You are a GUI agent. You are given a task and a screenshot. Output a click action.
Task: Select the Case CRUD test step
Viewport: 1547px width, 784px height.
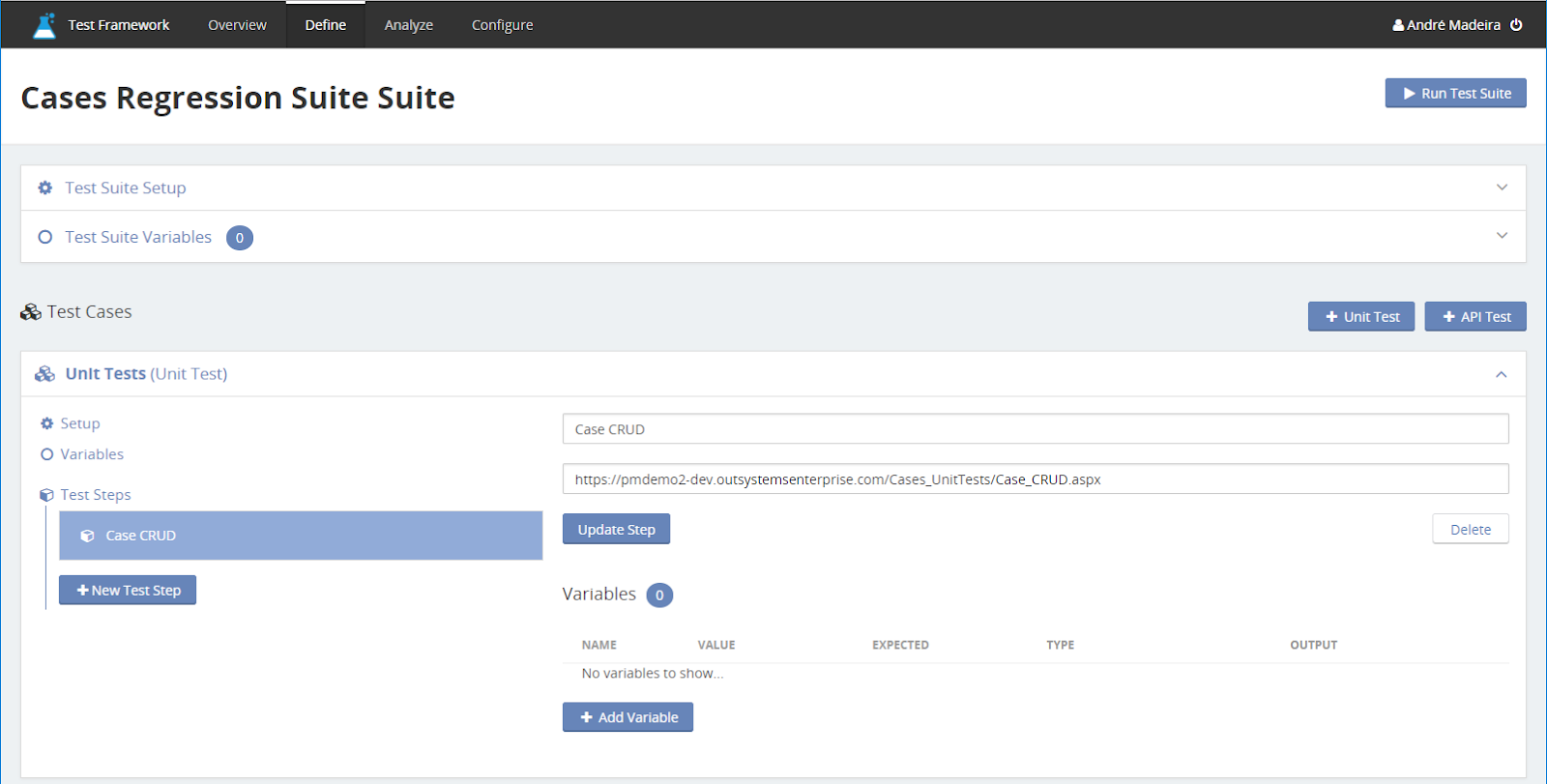point(300,536)
